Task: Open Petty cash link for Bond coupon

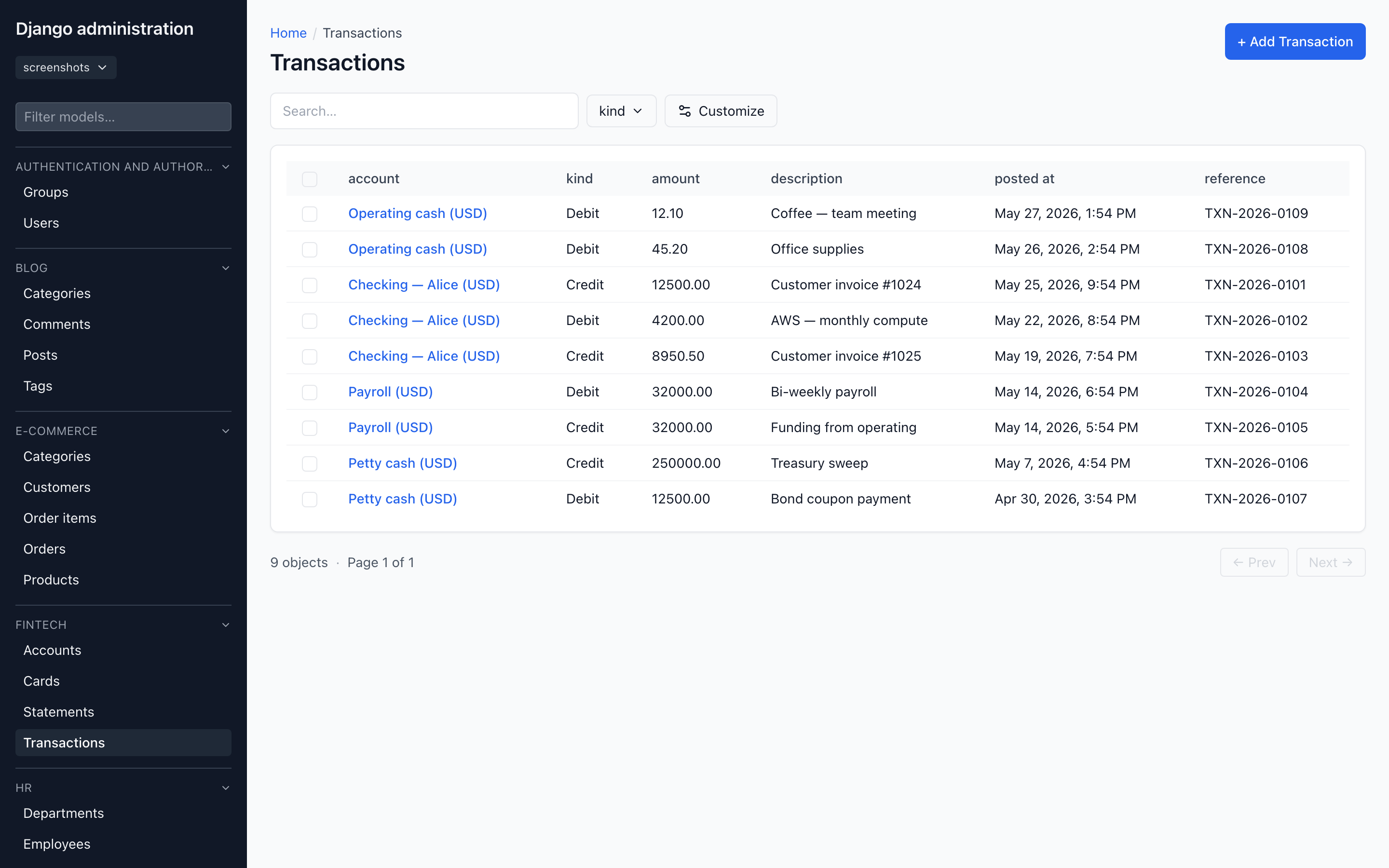Action: [x=402, y=498]
